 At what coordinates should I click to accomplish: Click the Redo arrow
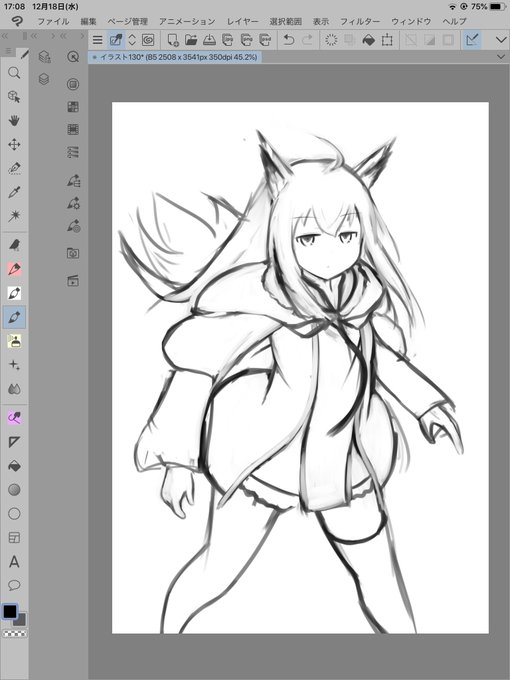pyautogui.click(x=307, y=40)
